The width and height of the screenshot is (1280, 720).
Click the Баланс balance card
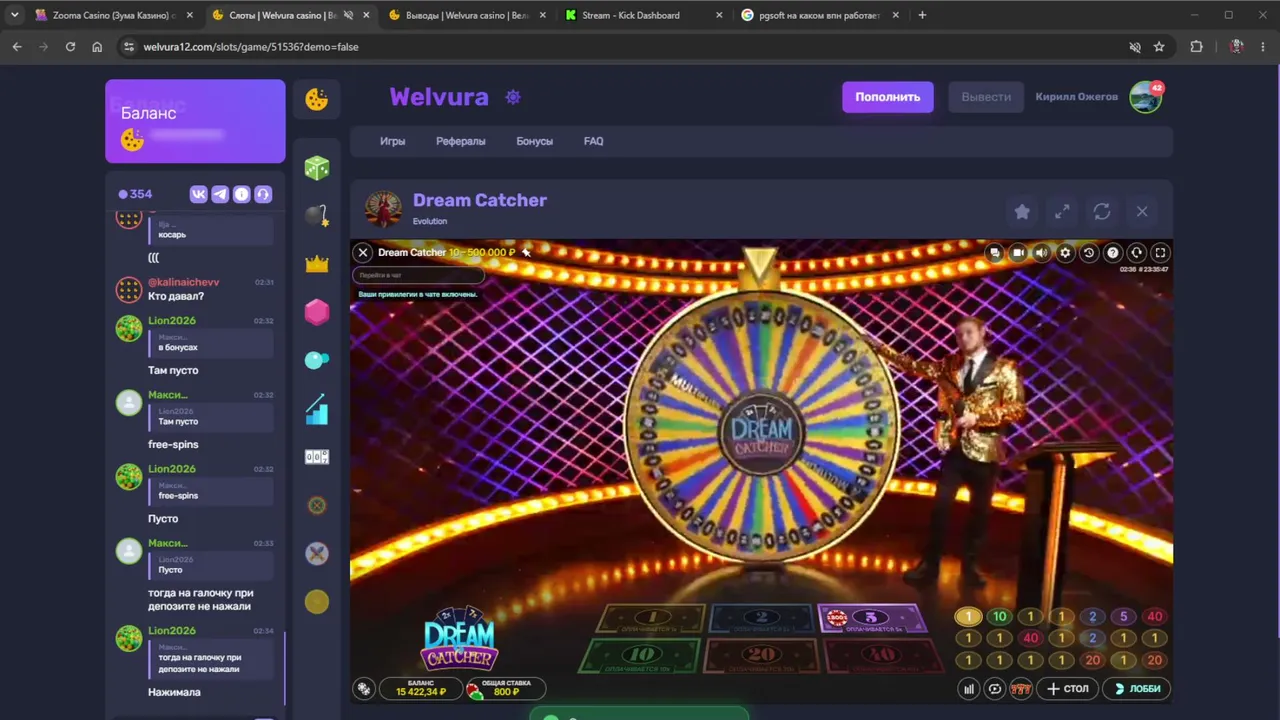tap(195, 121)
